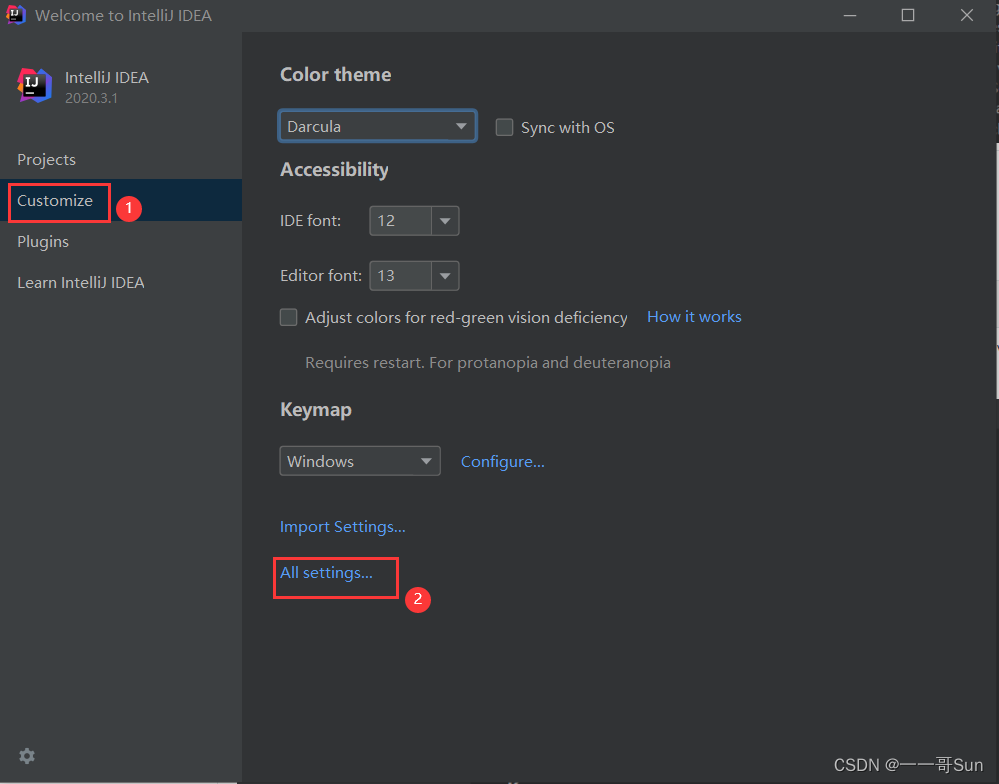Click the IntelliJ IDEA logo in sidebar
Viewport: 999px width, 784px height.
click(34, 85)
